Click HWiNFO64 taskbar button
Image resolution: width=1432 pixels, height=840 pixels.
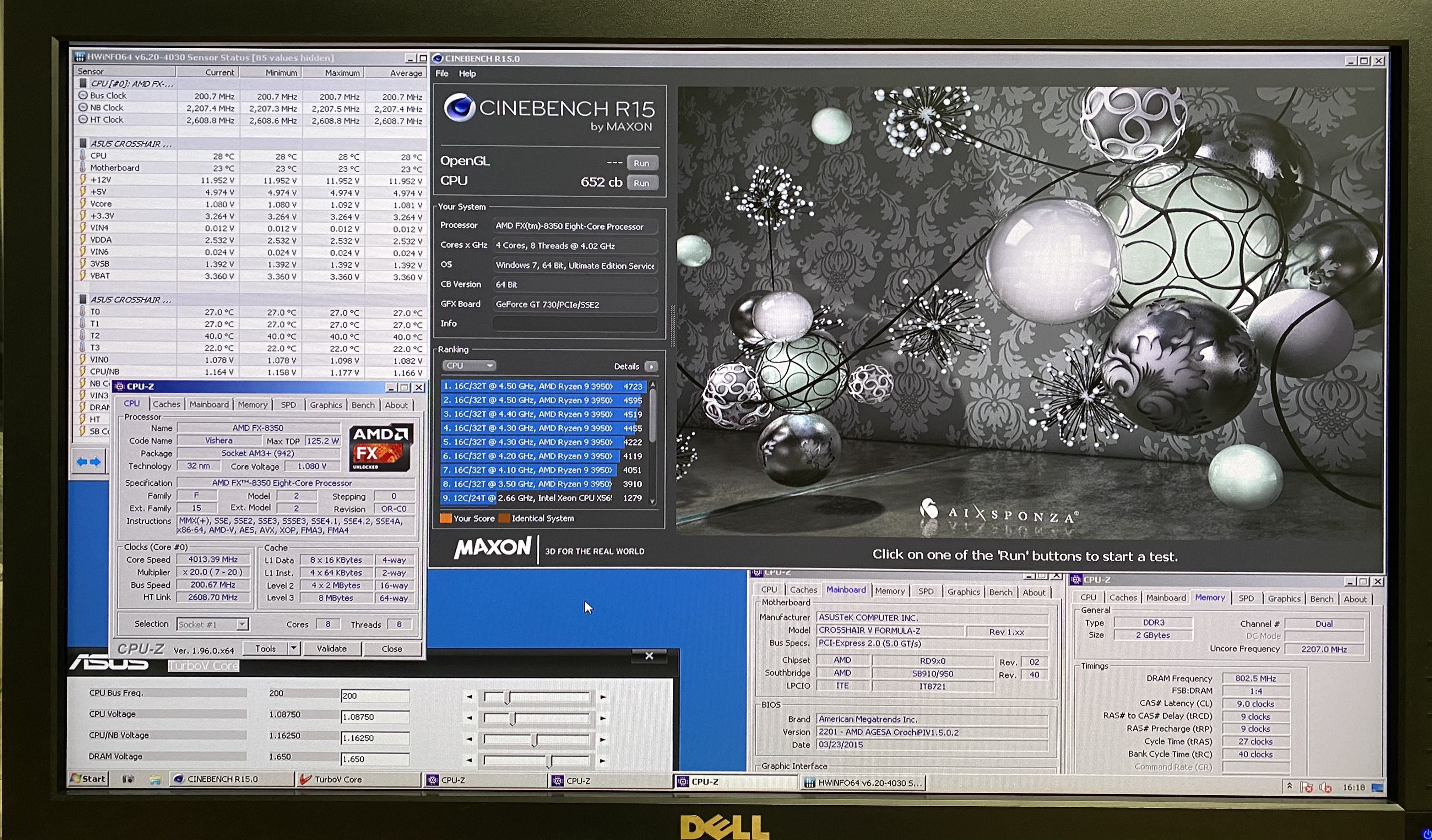click(x=863, y=782)
